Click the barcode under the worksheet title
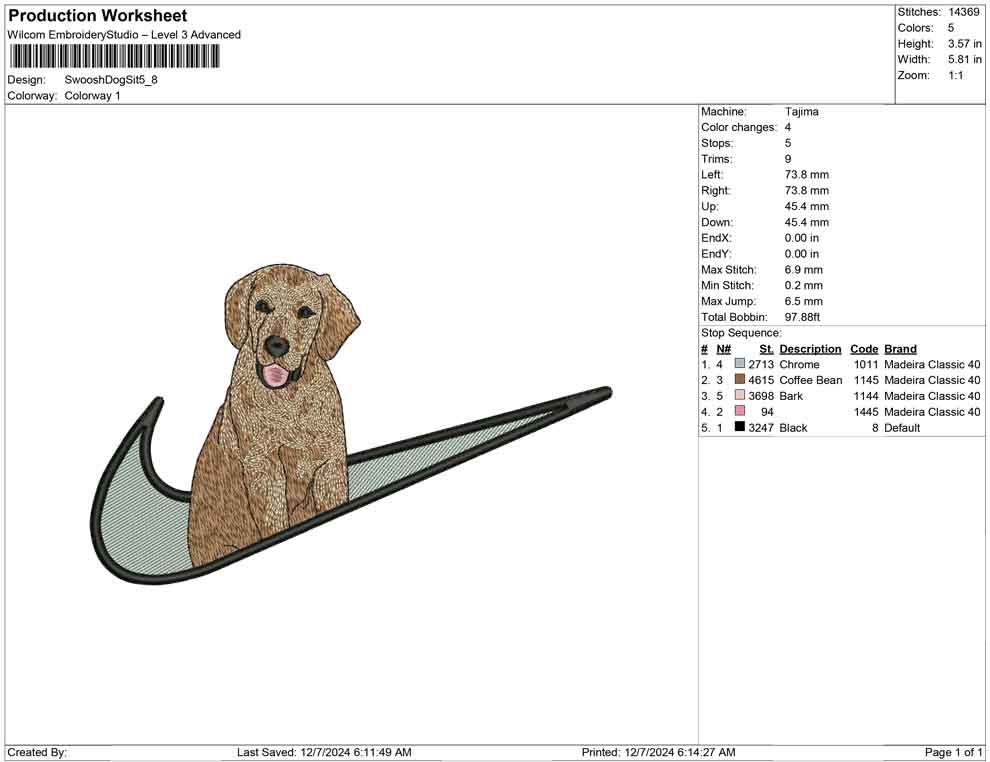Viewport: 990px width, 762px height. pyautogui.click(x=114, y=57)
